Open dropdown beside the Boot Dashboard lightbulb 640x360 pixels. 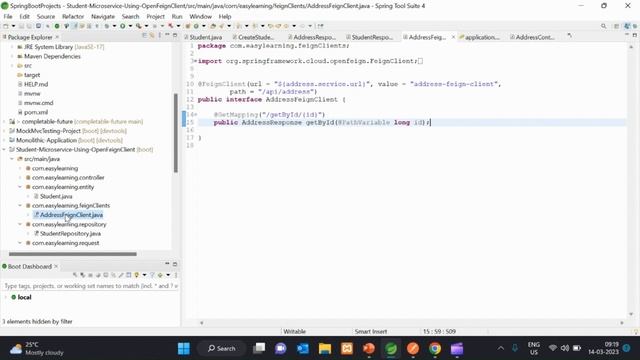144,275
